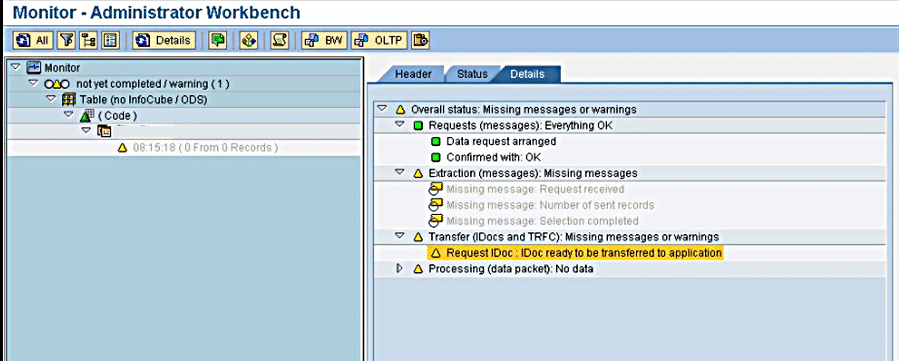
Task: Select 'Overall status: Missing messages or warnings' text
Action: point(523,109)
